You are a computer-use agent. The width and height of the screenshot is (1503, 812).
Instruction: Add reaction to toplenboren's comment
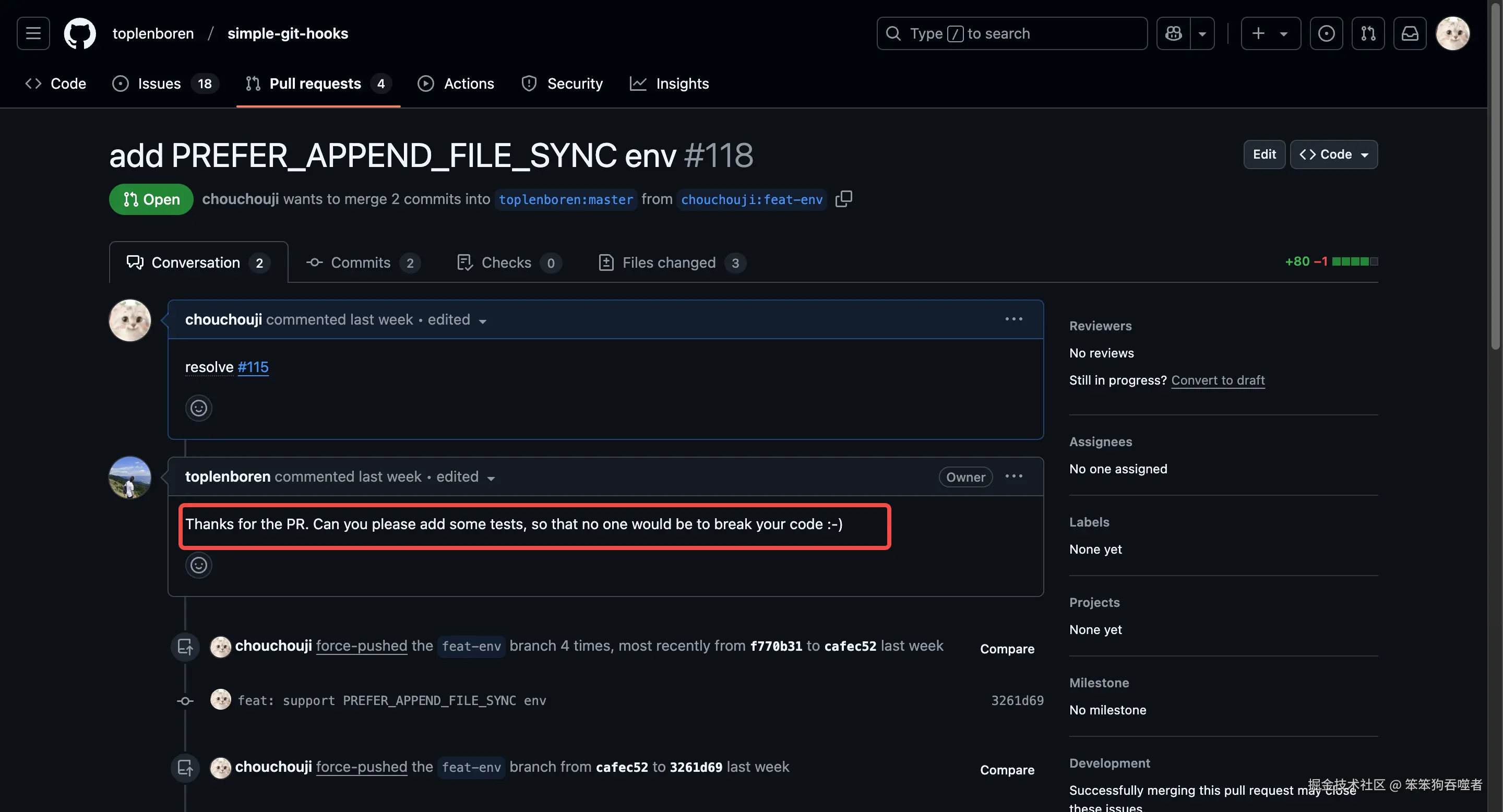tap(198, 565)
